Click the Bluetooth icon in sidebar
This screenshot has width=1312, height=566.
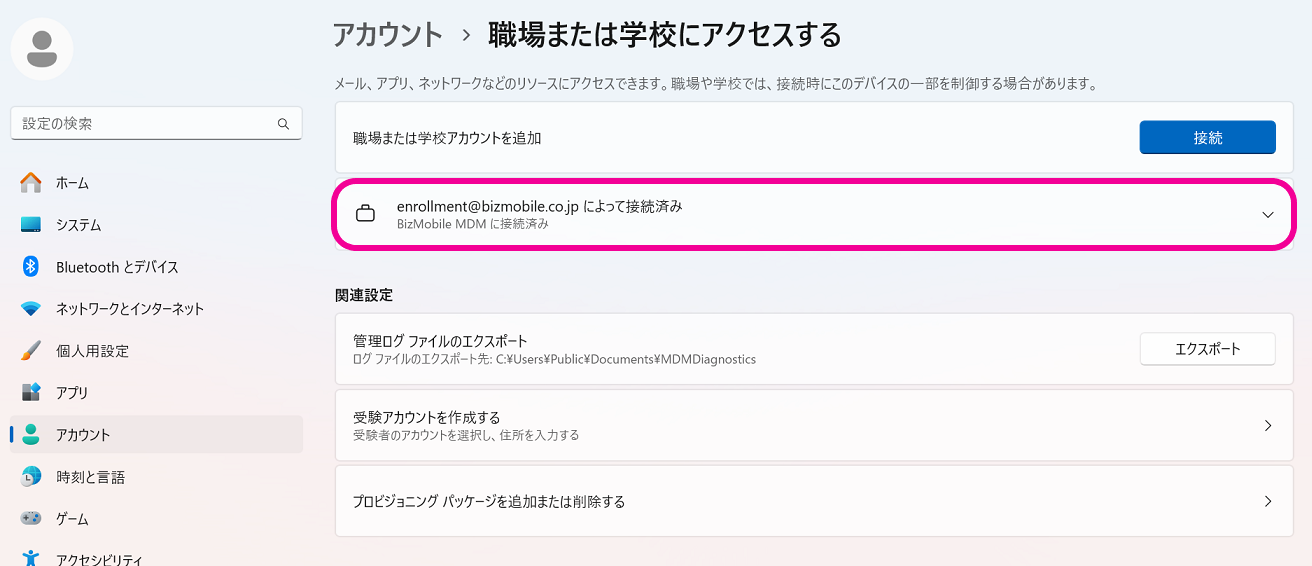[31, 267]
